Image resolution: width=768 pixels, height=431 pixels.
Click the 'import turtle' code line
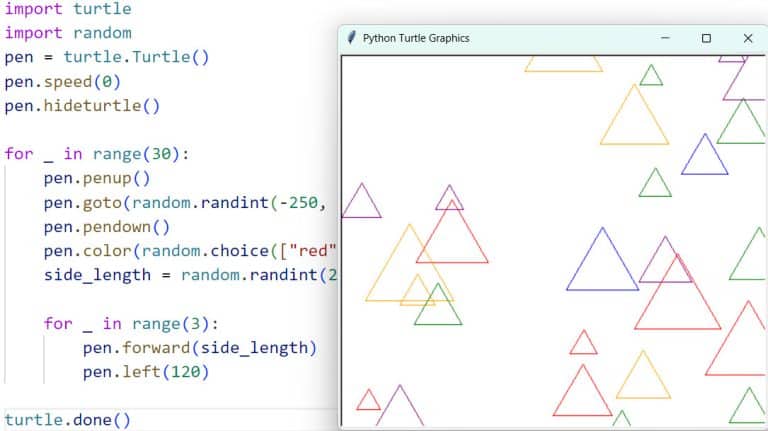point(68,8)
